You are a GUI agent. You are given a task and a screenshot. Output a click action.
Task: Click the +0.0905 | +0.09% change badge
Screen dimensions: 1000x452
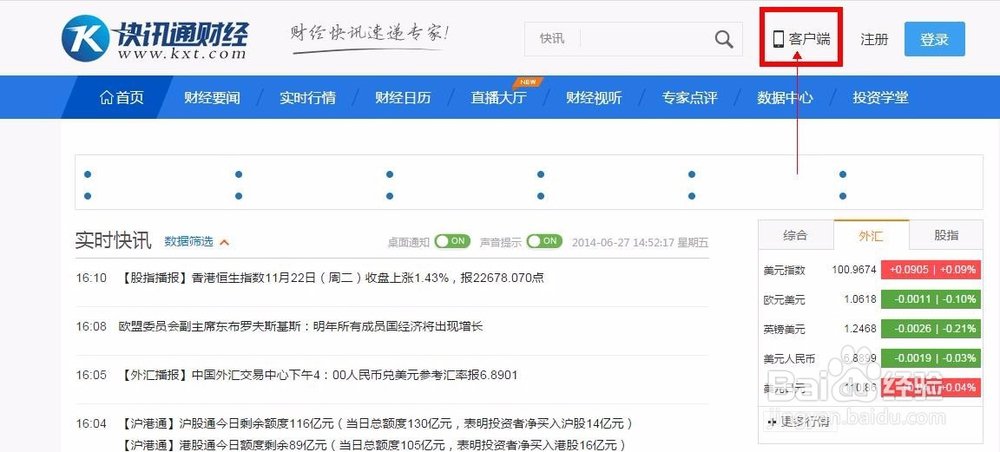(931, 270)
